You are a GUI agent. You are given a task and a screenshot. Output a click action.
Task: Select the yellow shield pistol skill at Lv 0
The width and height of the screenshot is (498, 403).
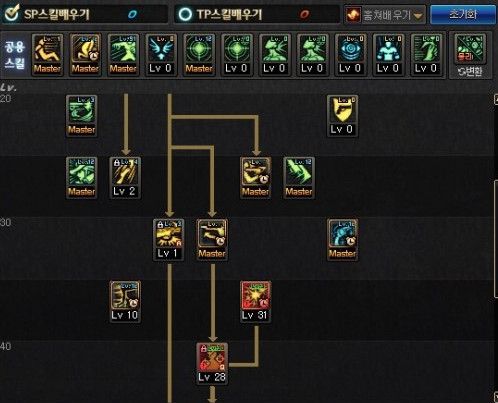tap(342, 116)
